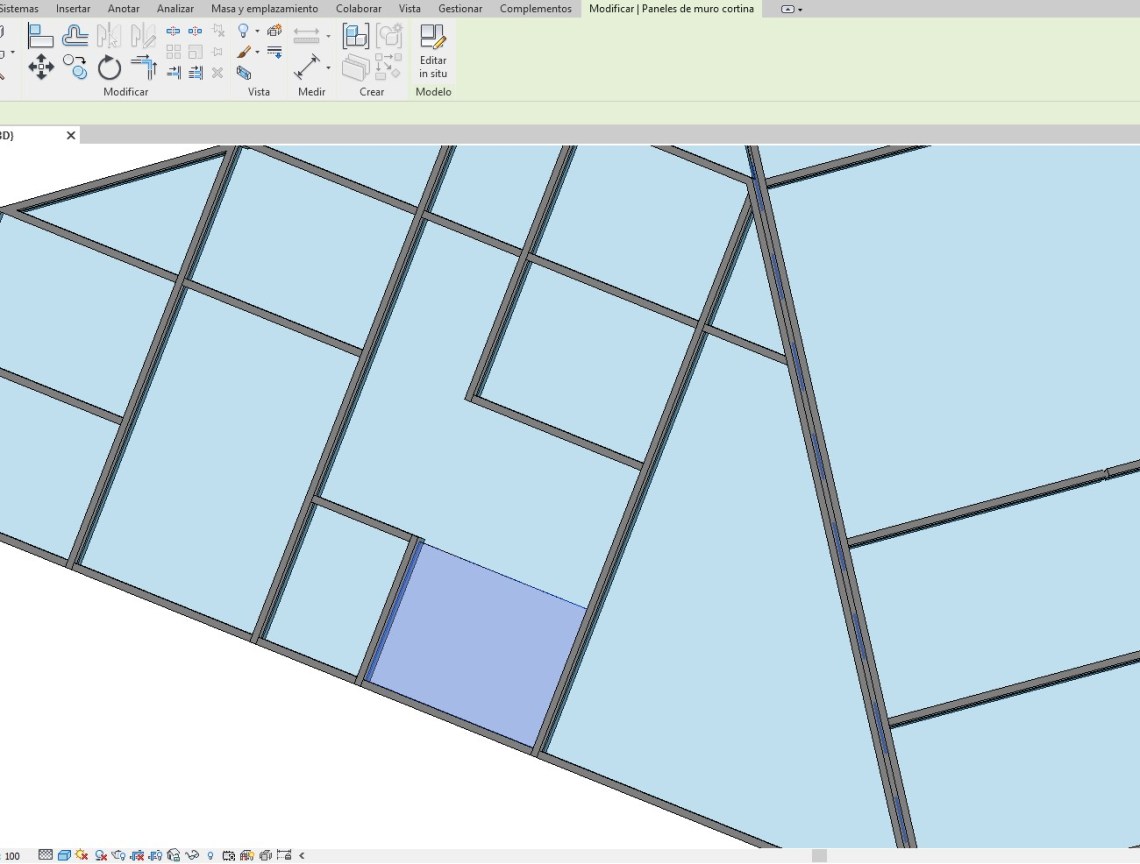Open the Vista ribbon tab
The image size is (1140, 864).
[409, 9]
